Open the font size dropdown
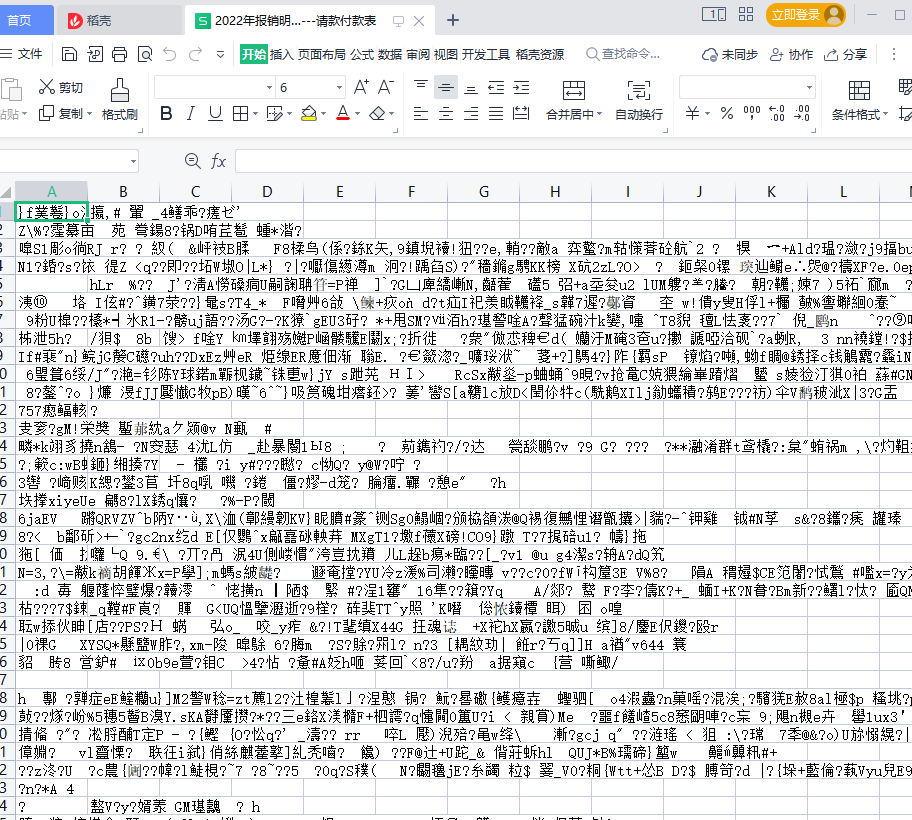Screen dimensions: 912x820 tap(339, 88)
